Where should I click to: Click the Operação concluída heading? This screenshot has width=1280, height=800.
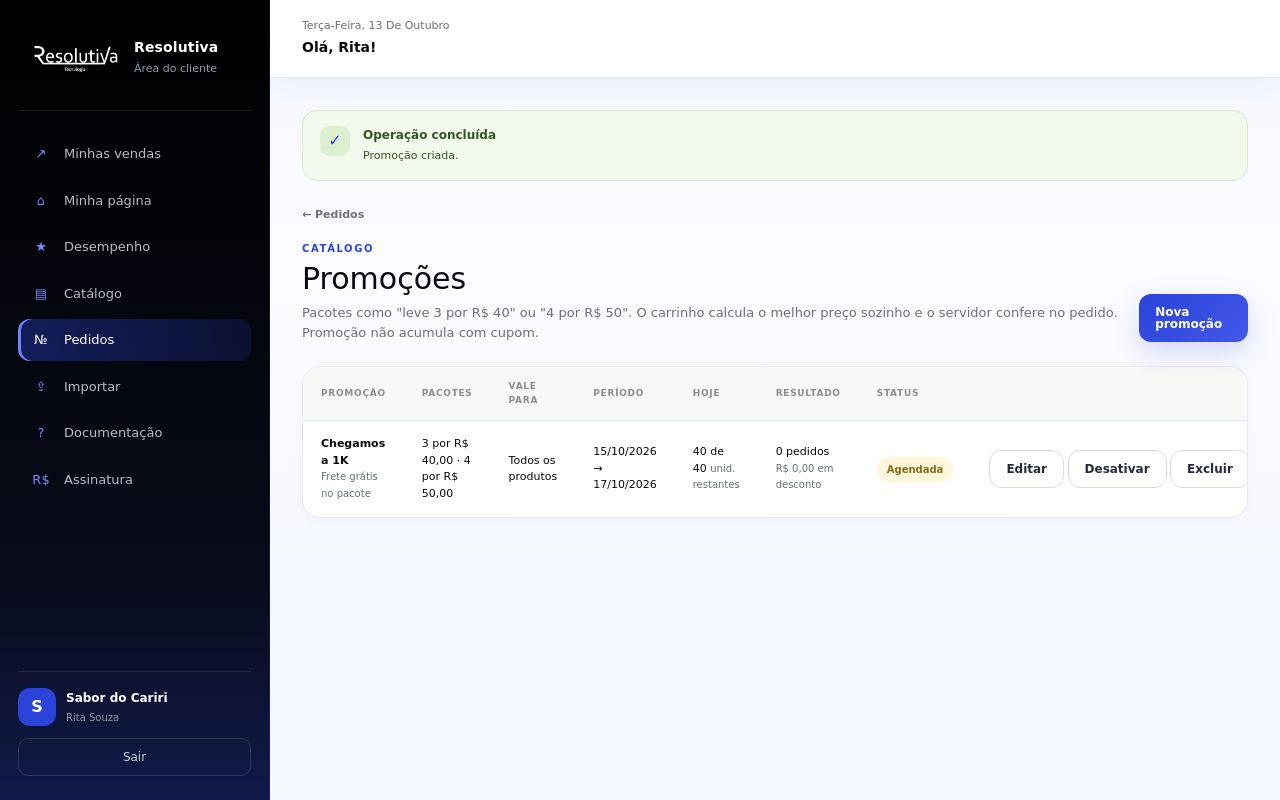tap(429, 135)
